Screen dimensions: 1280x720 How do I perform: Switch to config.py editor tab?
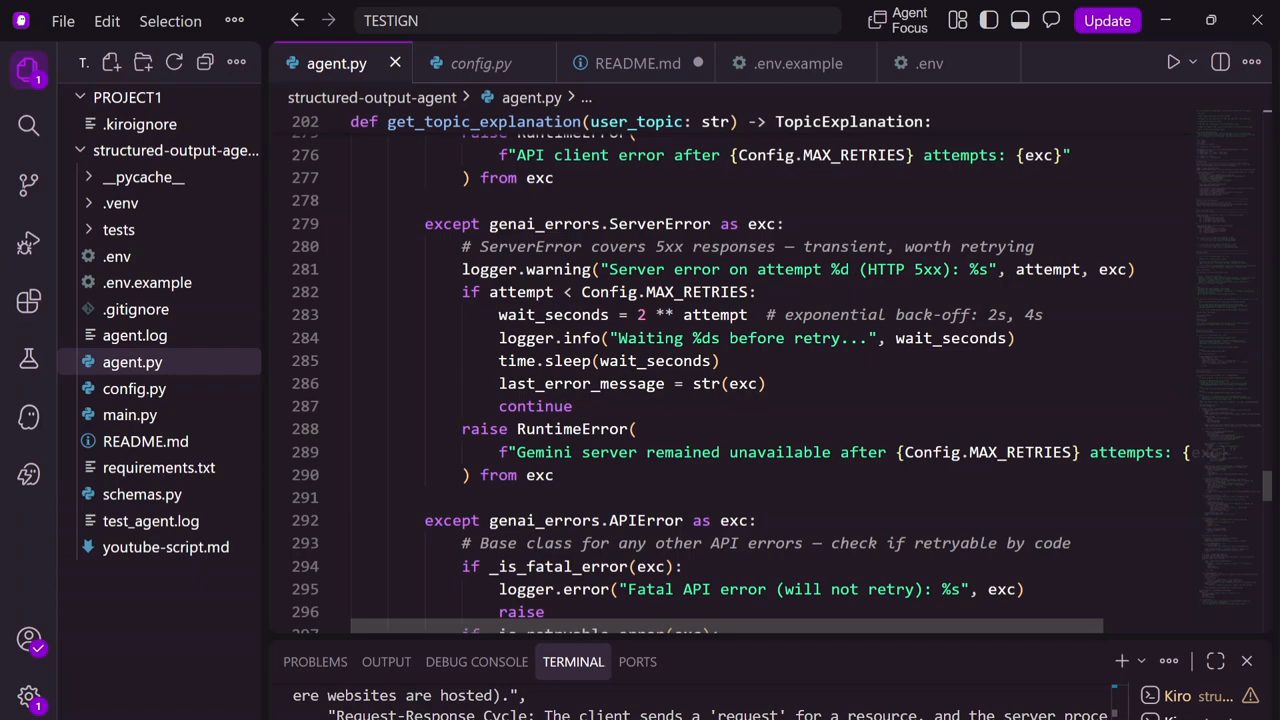coord(481,63)
